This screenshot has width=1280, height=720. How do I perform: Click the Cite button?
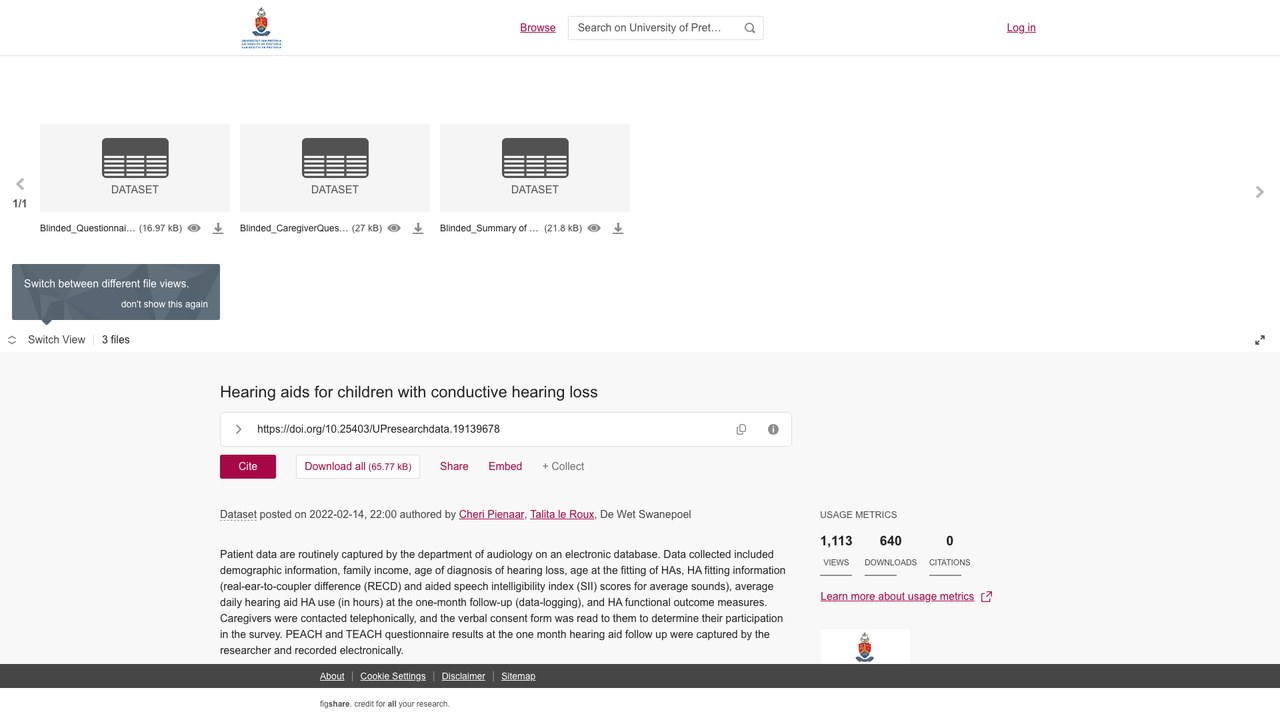[x=248, y=466]
